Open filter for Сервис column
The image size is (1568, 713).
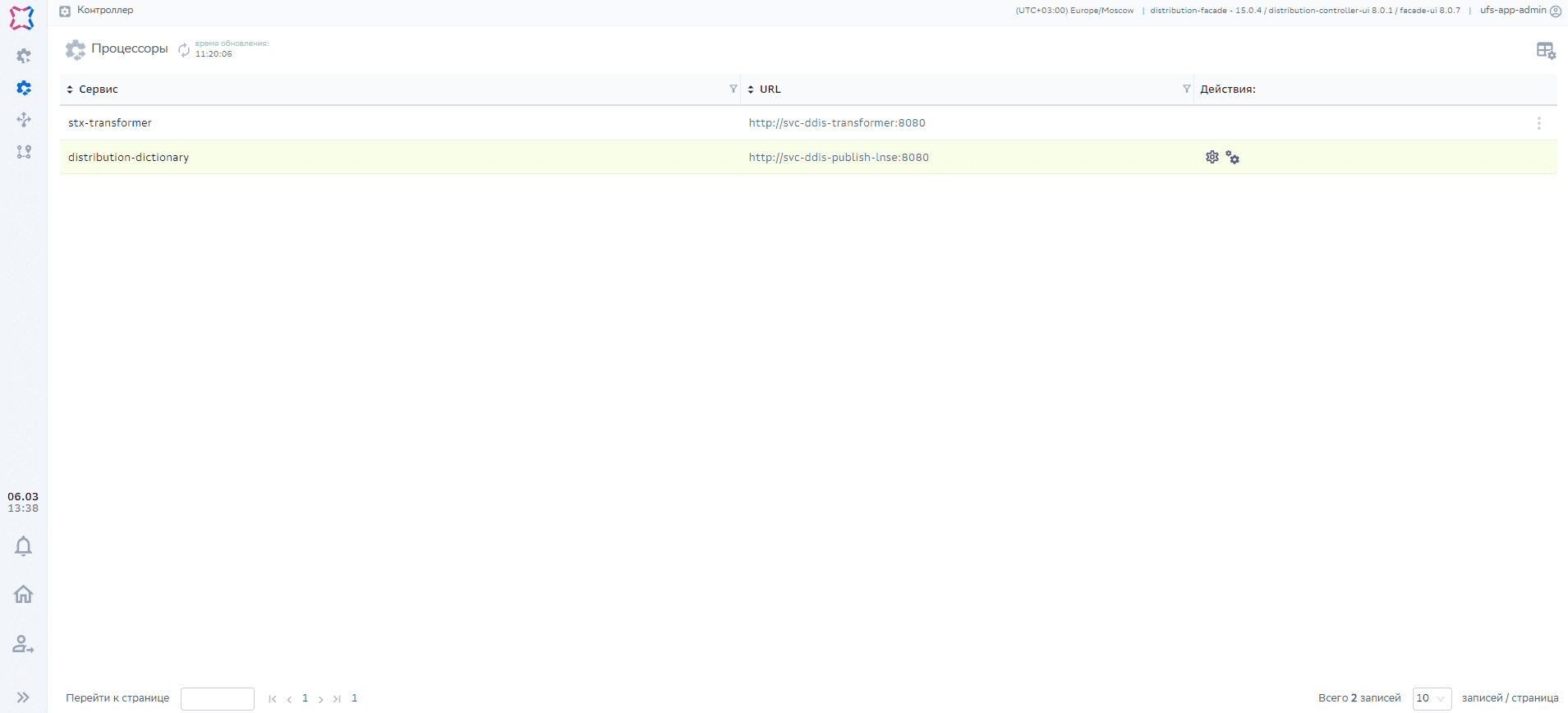click(x=733, y=89)
